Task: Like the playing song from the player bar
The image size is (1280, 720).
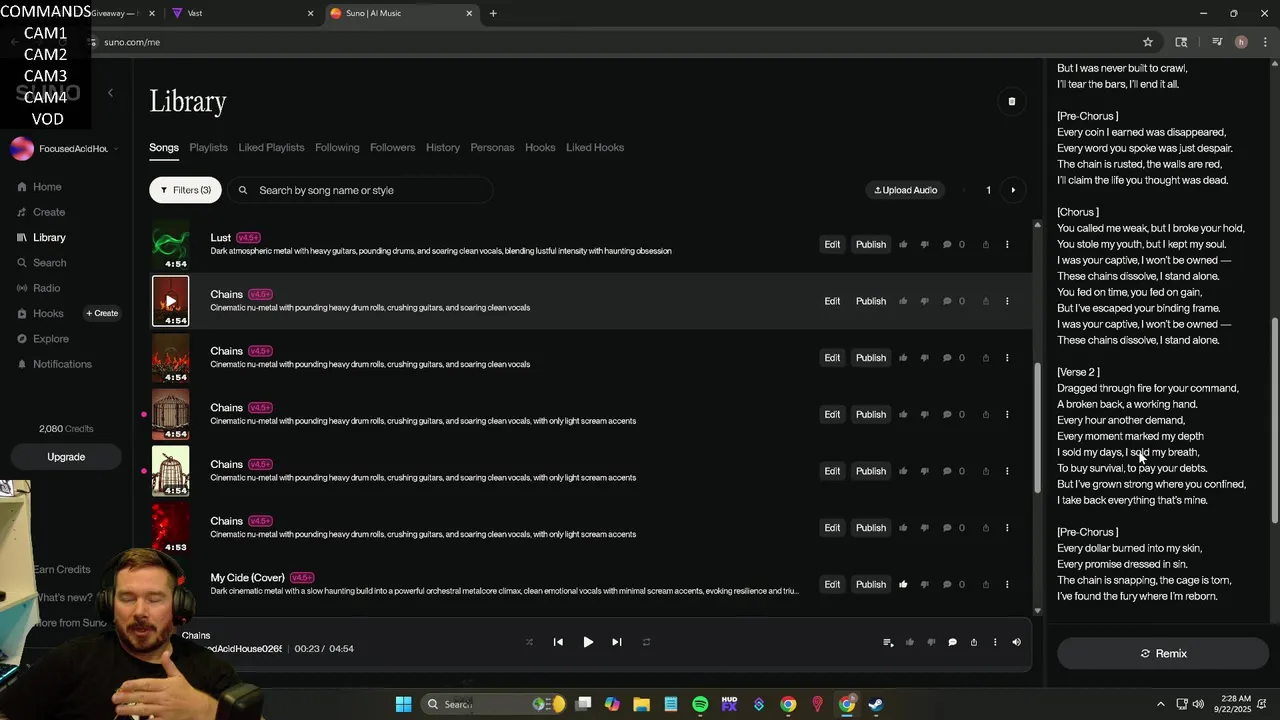Action: (909, 642)
